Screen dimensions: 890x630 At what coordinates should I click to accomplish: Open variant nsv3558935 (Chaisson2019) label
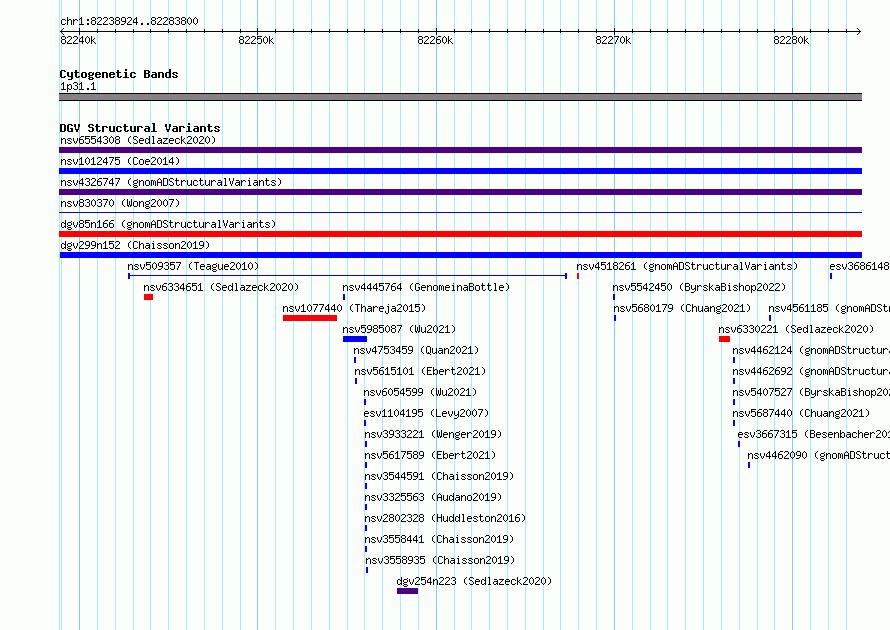click(440, 560)
